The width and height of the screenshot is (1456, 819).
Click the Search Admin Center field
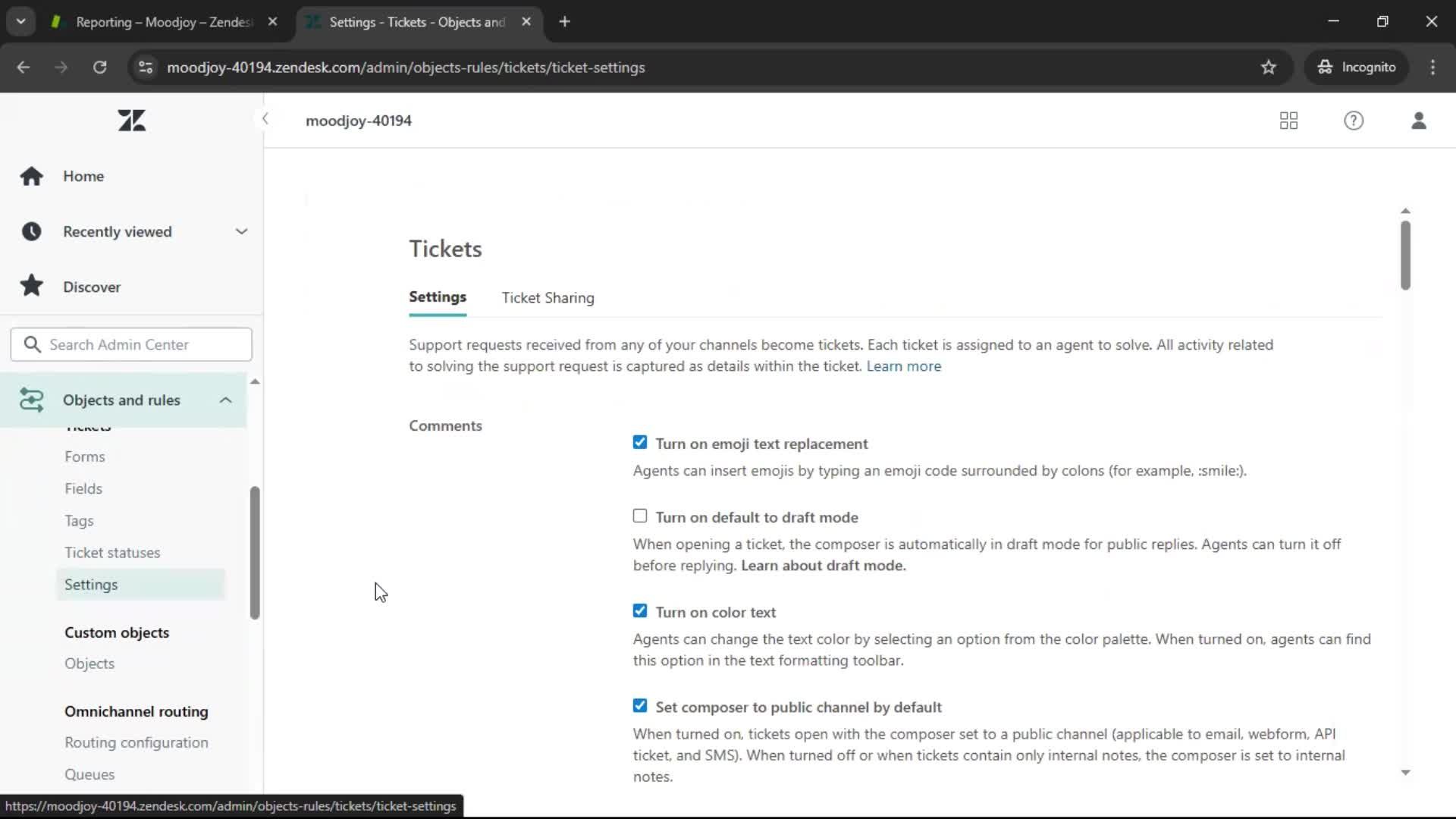pyautogui.click(x=131, y=344)
